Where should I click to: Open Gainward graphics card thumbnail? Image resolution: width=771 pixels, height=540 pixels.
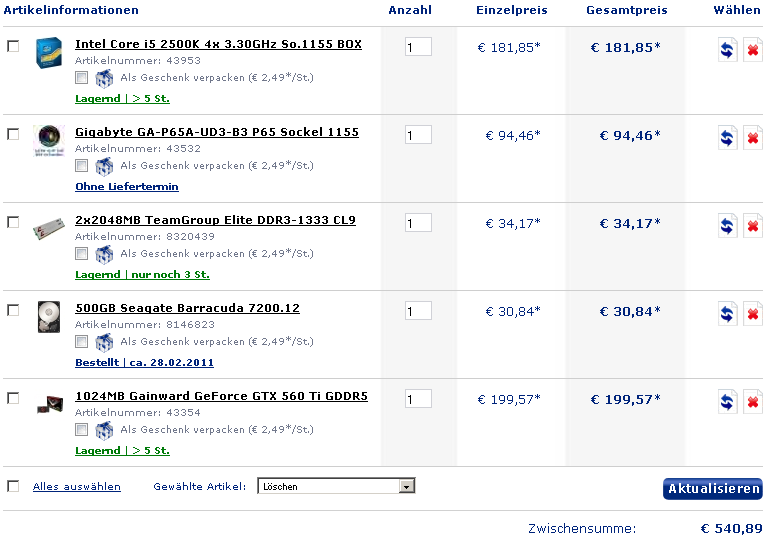pos(50,405)
